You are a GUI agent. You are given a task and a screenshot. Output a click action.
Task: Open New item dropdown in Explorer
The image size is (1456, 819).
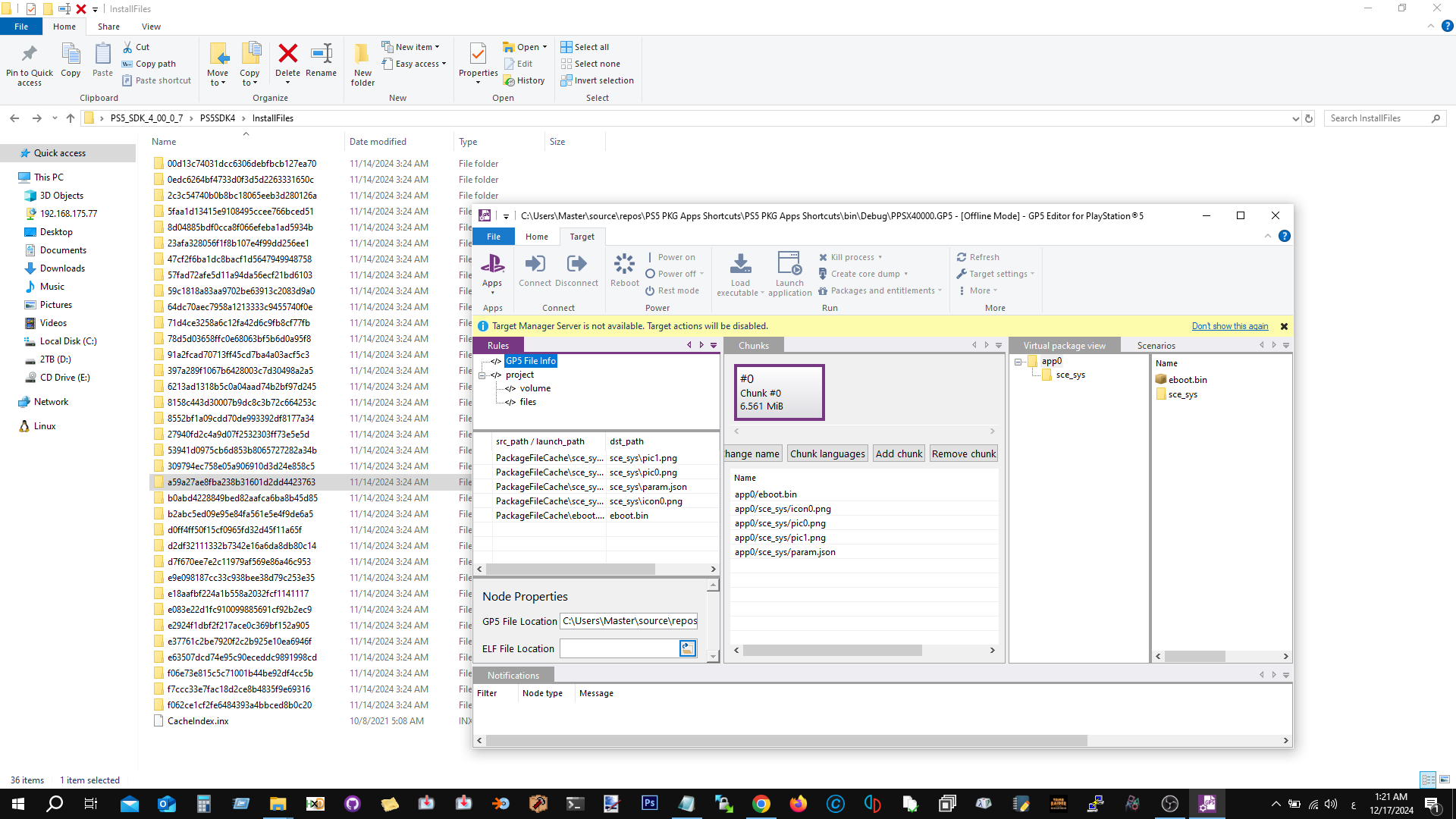click(x=410, y=47)
